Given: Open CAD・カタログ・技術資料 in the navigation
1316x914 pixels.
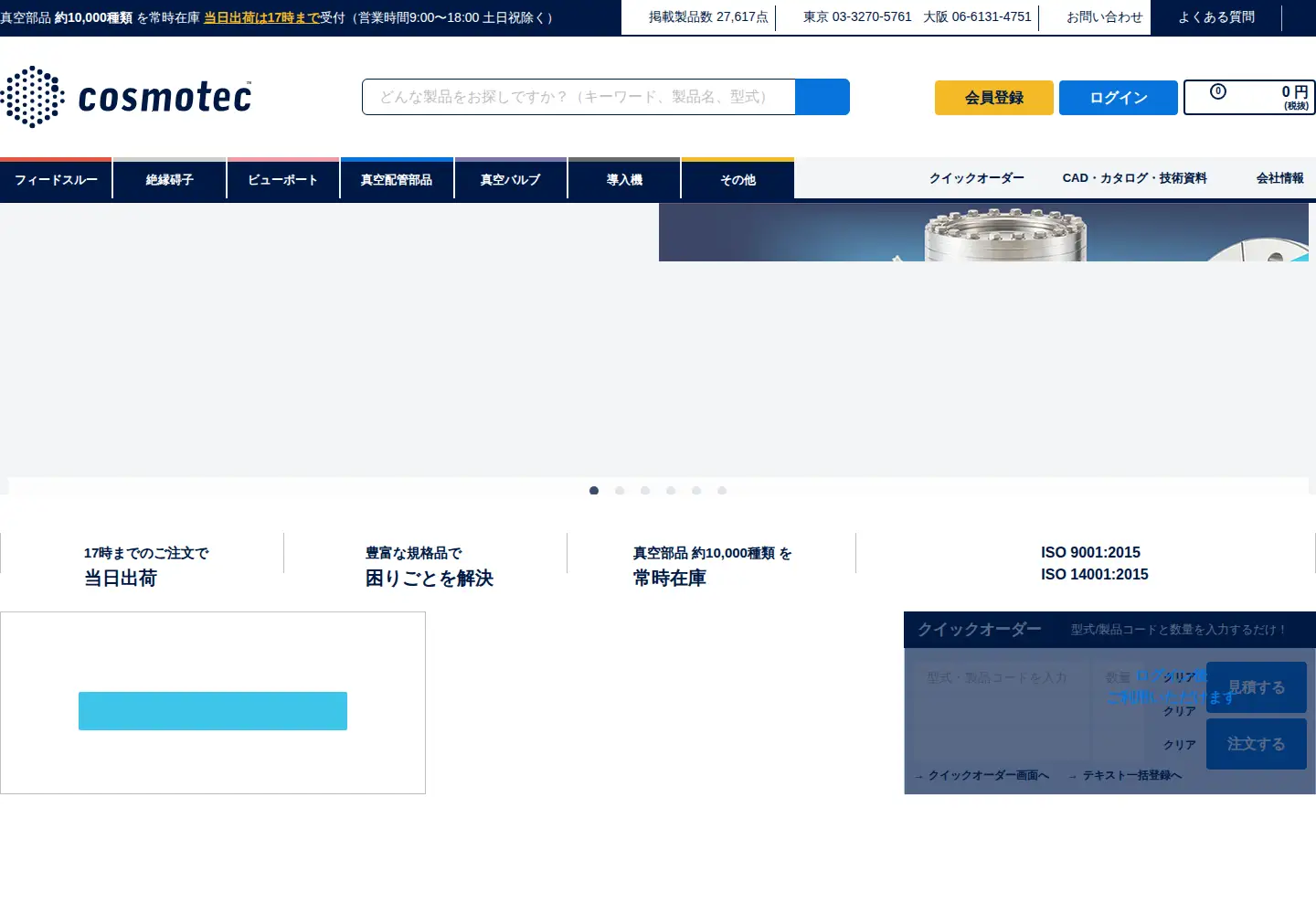Looking at the screenshot, I should click(1135, 178).
